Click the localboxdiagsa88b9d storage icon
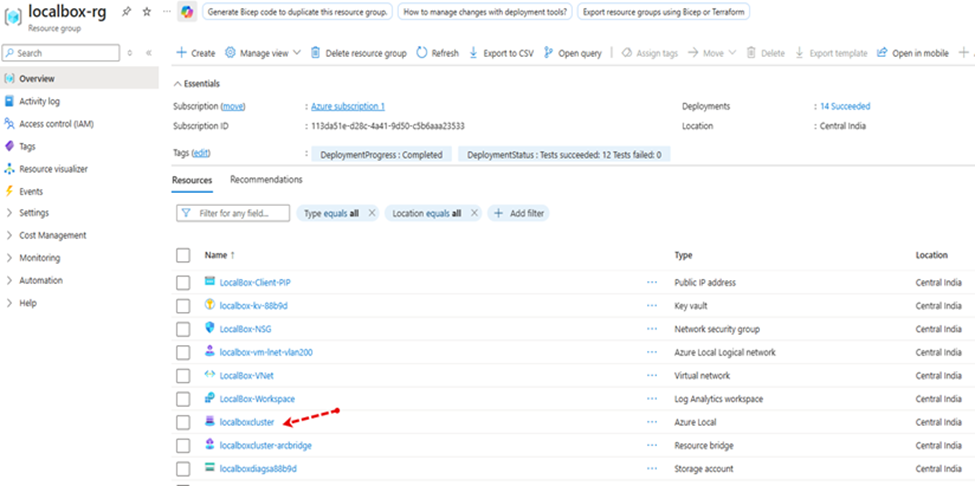Image resolution: width=975 pixels, height=486 pixels. [x=210, y=468]
